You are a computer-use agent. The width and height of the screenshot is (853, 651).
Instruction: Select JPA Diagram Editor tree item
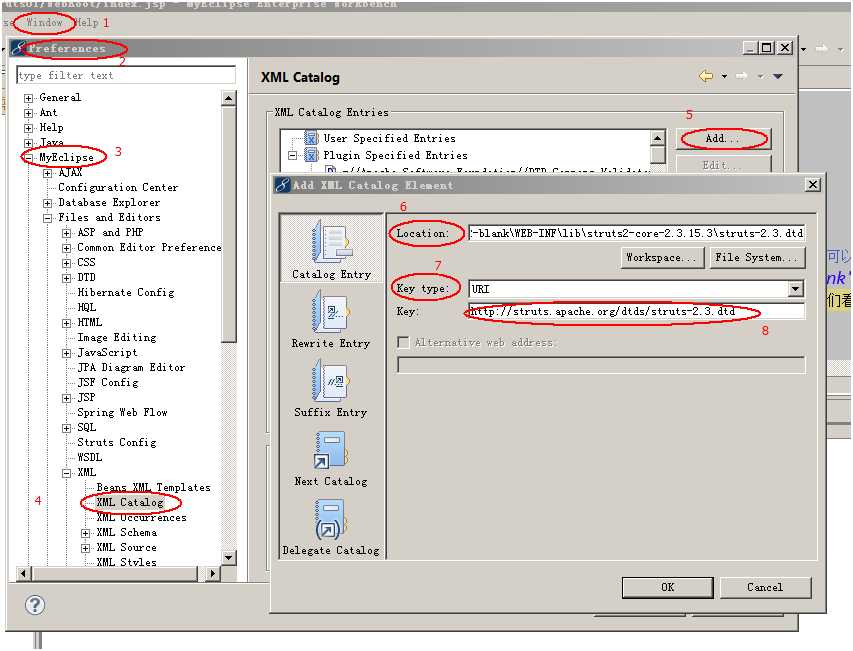coord(131,368)
